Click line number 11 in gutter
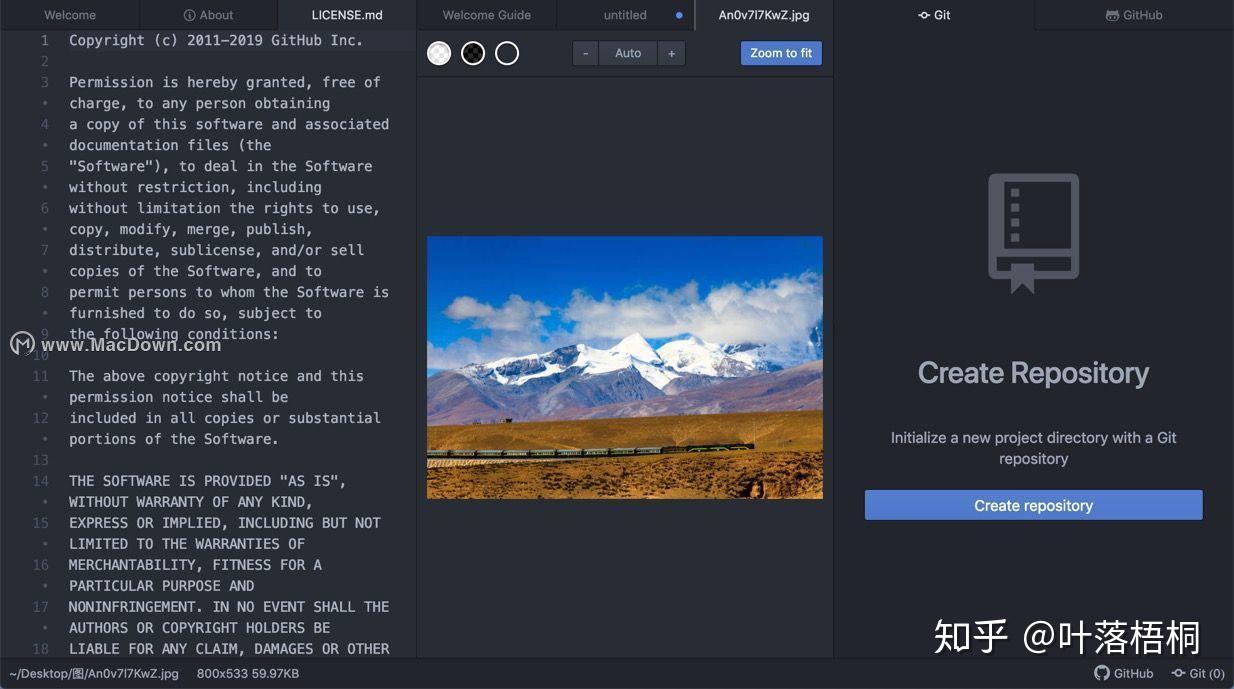Viewport: 1234px width, 689px height. (40, 376)
